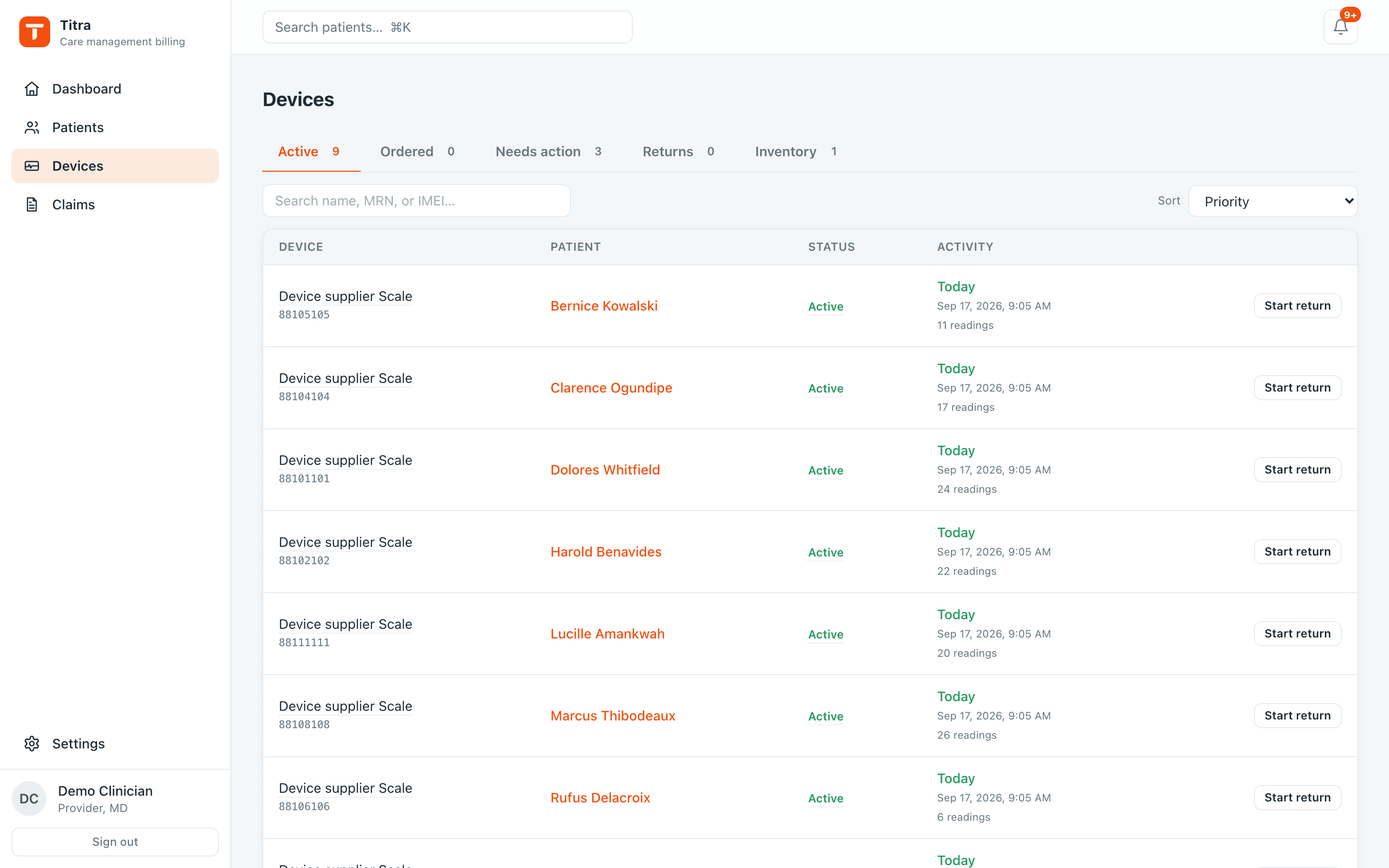The height and width of the screenshot is (868, 1389).
Task: Click IMEI 88101101
Action: [x=304, y=478]
